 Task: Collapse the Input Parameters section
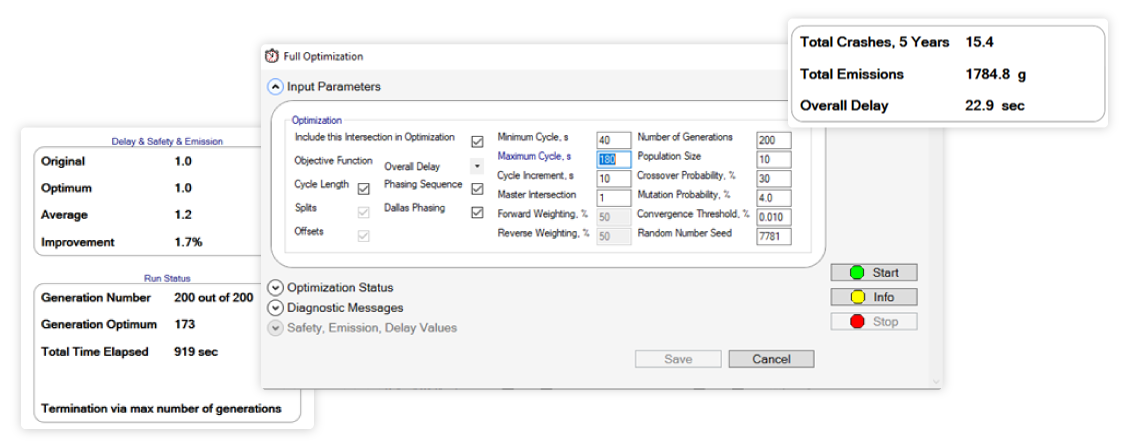point(275,86)
